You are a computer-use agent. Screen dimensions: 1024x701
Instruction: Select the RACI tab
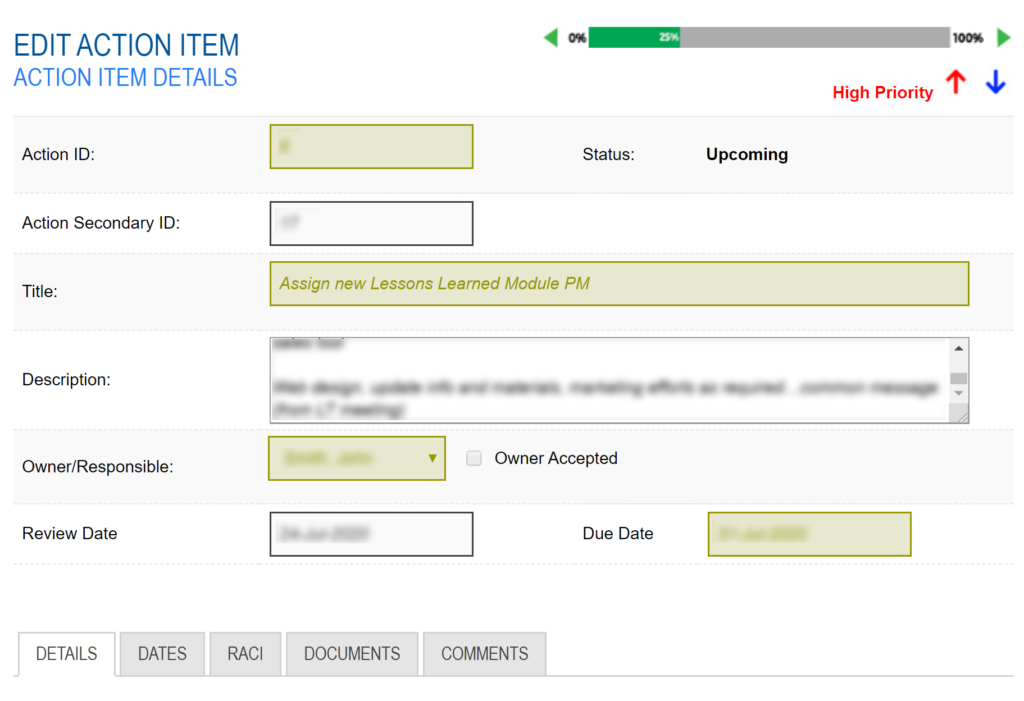pyautogui.click(x=245, y=654)
